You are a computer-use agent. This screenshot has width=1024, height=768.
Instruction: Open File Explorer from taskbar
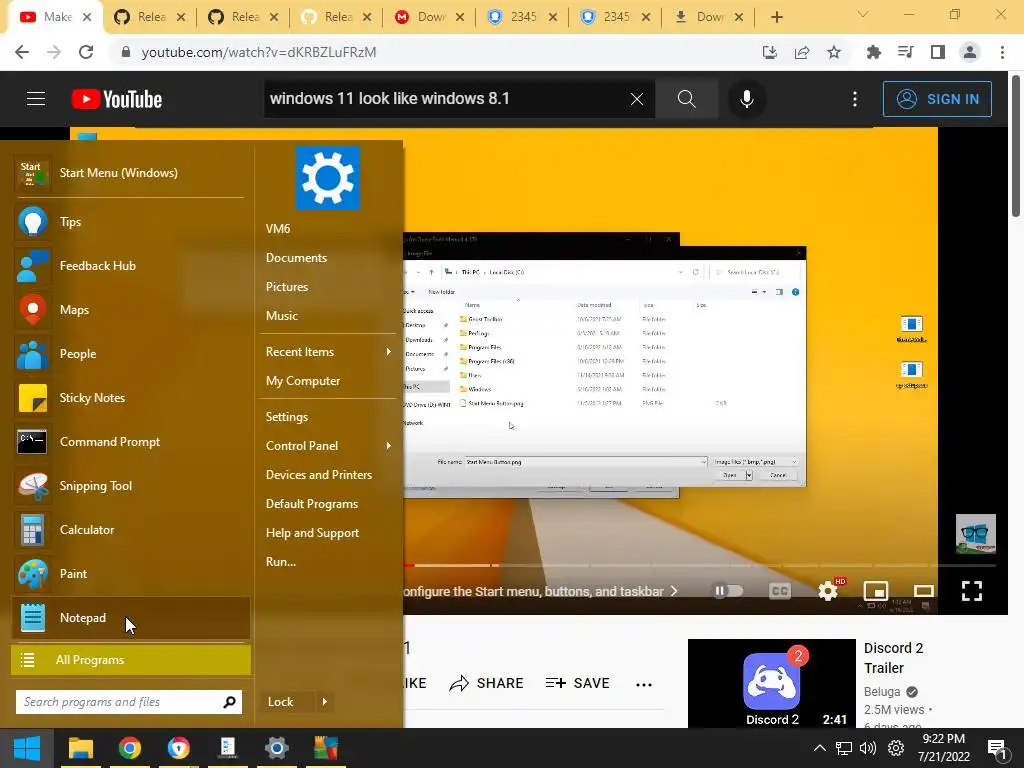point(81,748)
